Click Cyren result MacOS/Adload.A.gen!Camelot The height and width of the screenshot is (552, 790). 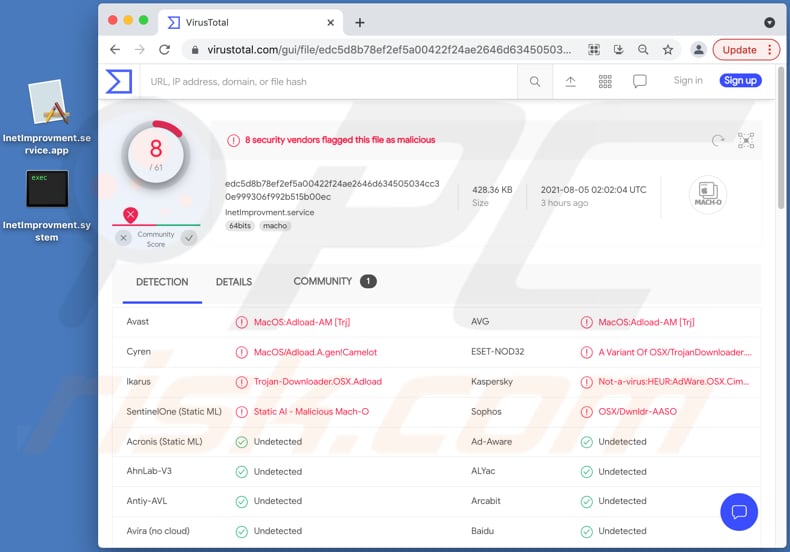coord(315,352)
